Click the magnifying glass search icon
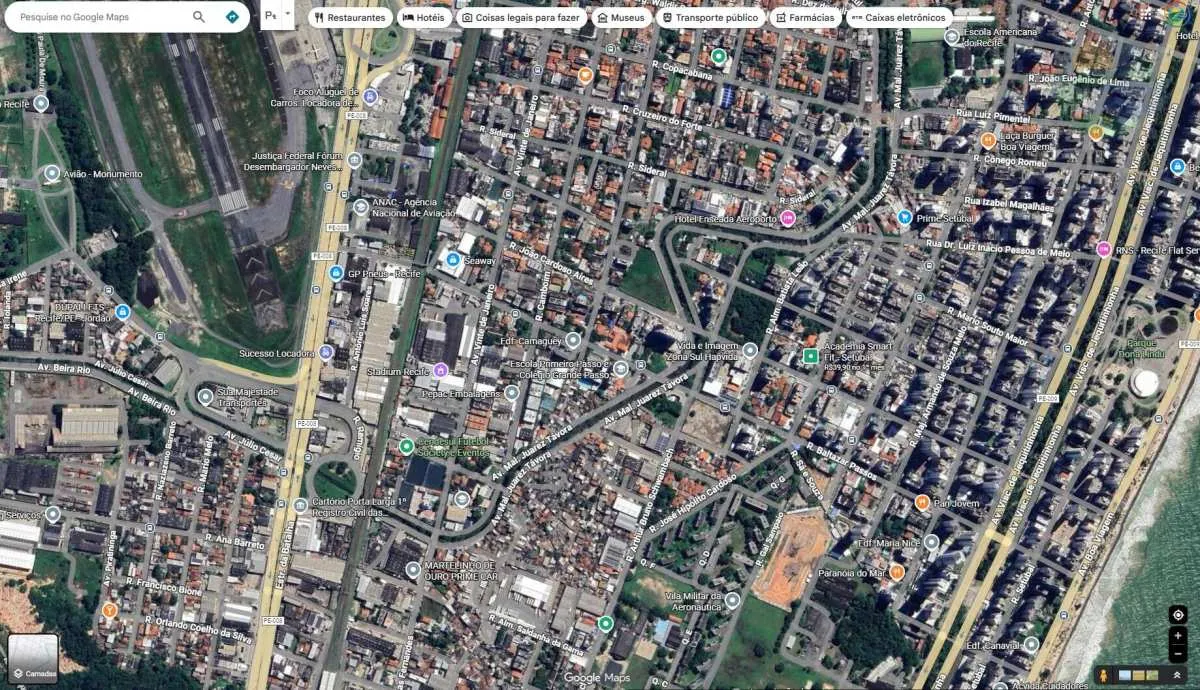This screenshot has height=690, width=1200. click(199, 17)
